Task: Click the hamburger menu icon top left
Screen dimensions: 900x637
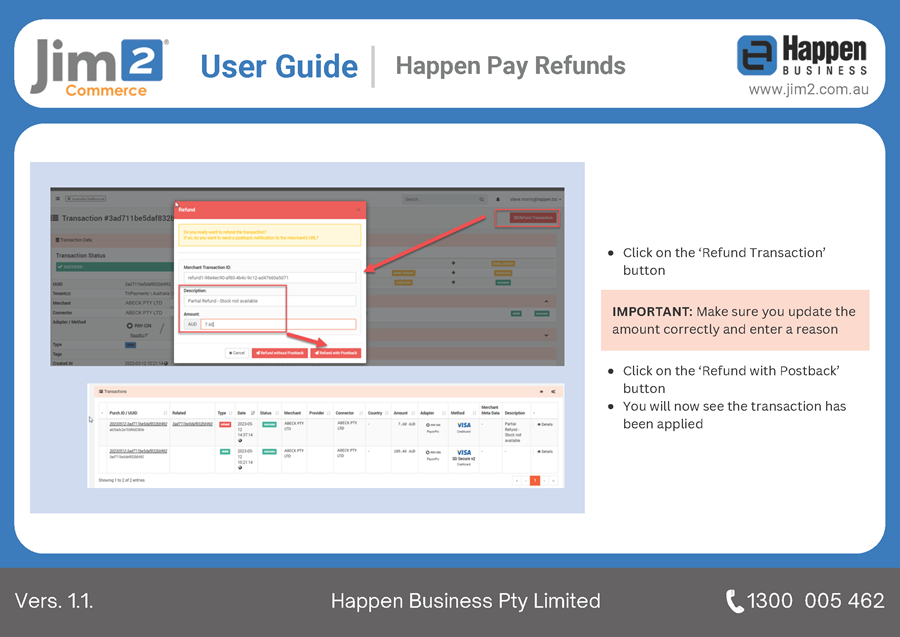Action: 57,199
